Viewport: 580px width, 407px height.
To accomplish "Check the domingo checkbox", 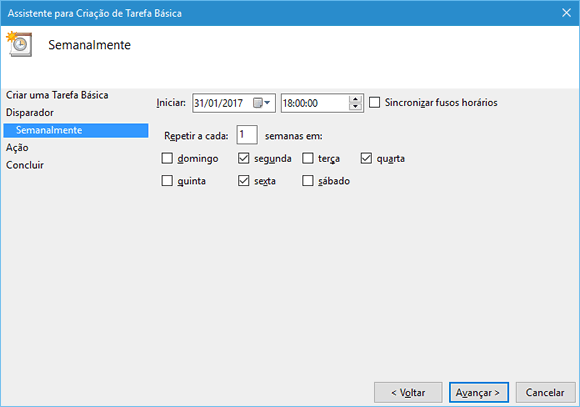I will pyautogui.click(x=167, y=158).
